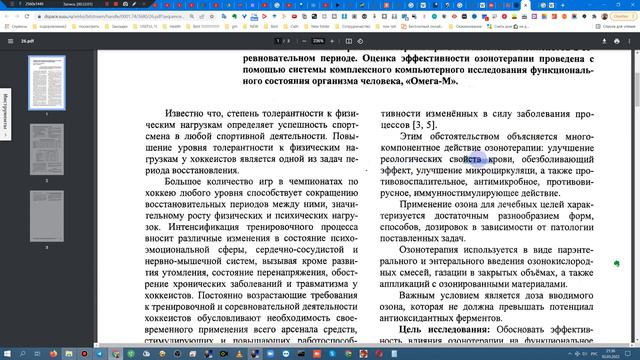Open VLC cone icon on the taskbar
The image size is (640, 360).
click(x=239, y=353)
